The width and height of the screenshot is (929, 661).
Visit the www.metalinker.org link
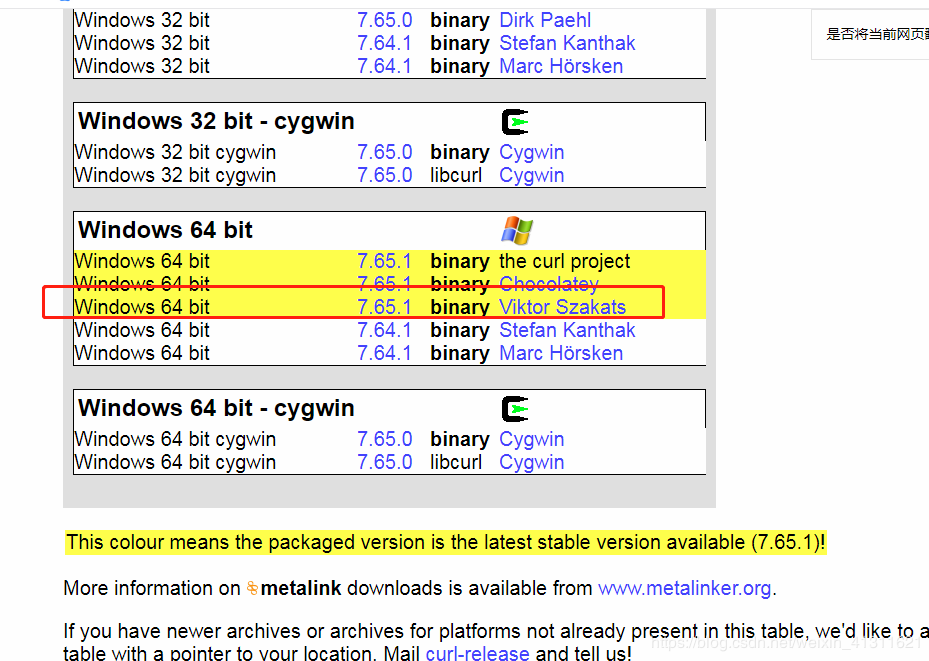pyautogui.click(x=684, y=589)
